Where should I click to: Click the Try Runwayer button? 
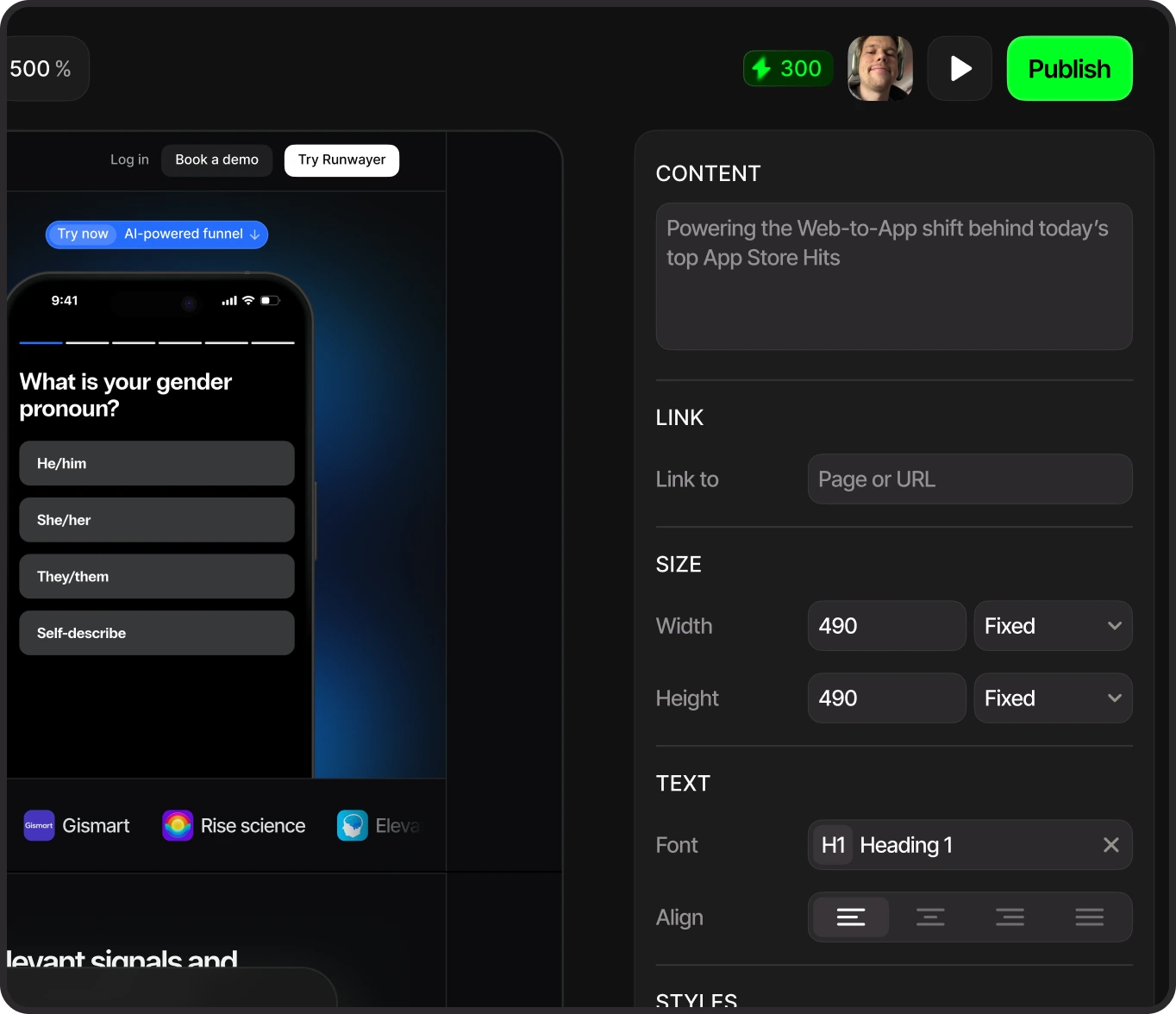click(x=341, y=160)
